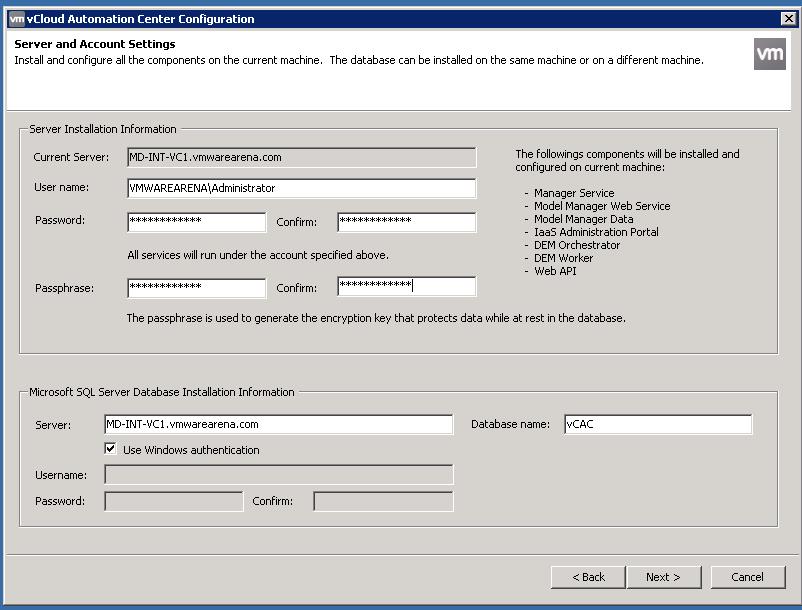802x610 pixels.
Task: Focus the Current Server field
Action: point(302,157)
